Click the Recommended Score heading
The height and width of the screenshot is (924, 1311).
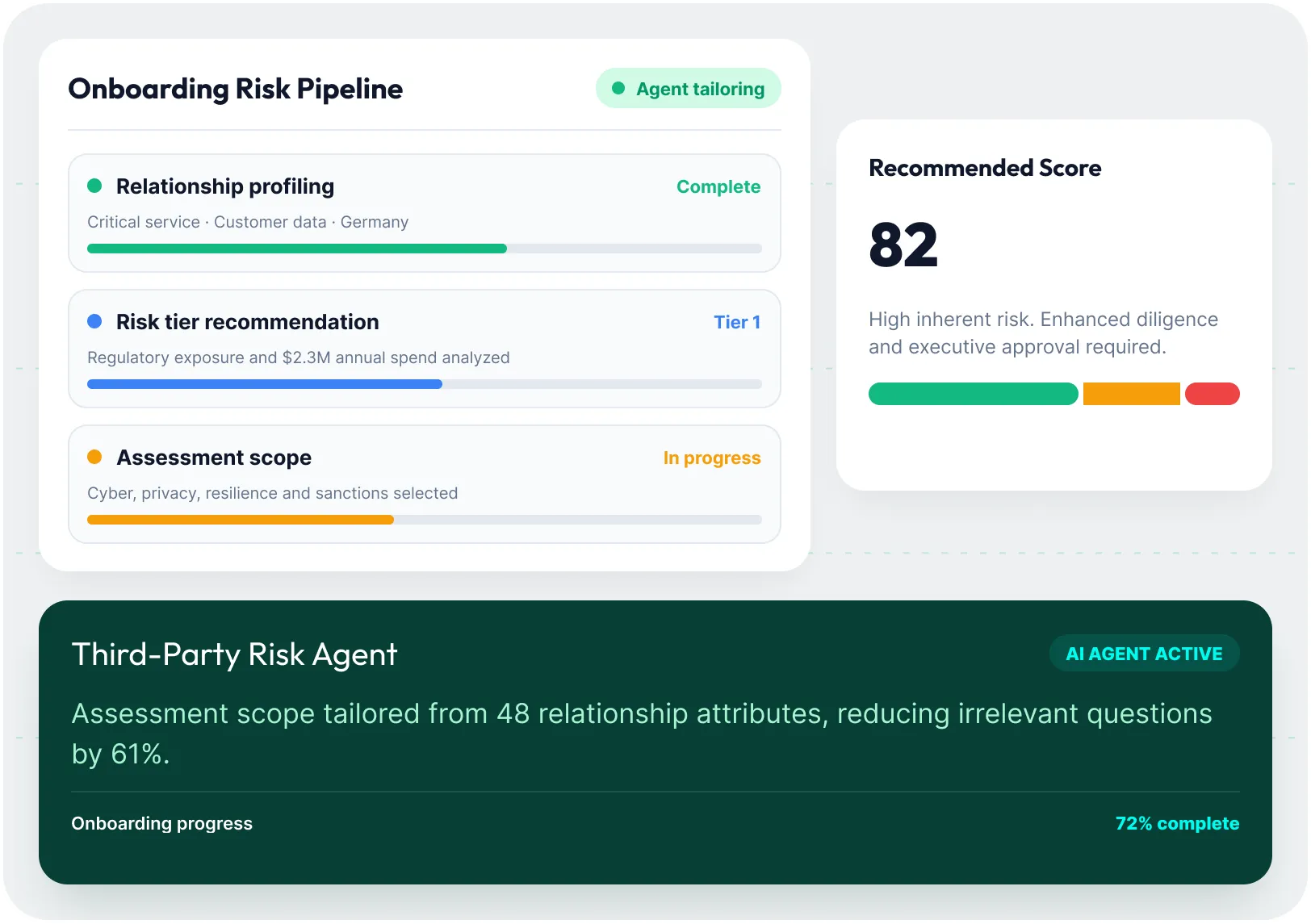(985, 168)
